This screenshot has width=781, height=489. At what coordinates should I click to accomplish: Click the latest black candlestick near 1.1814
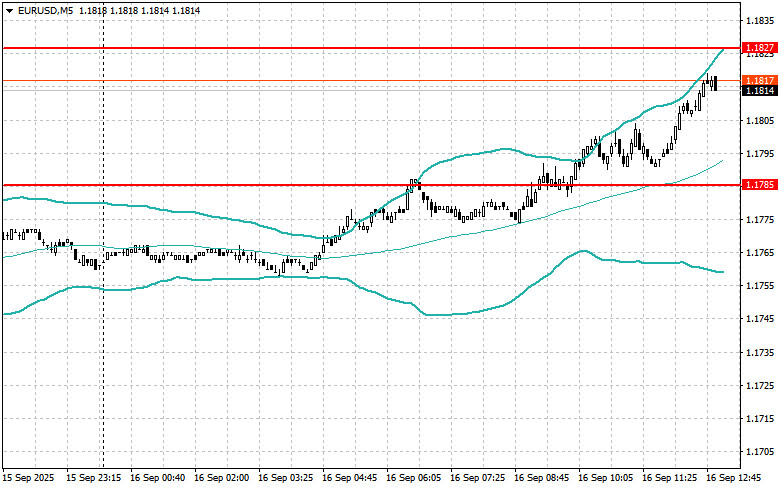point(716,83)
